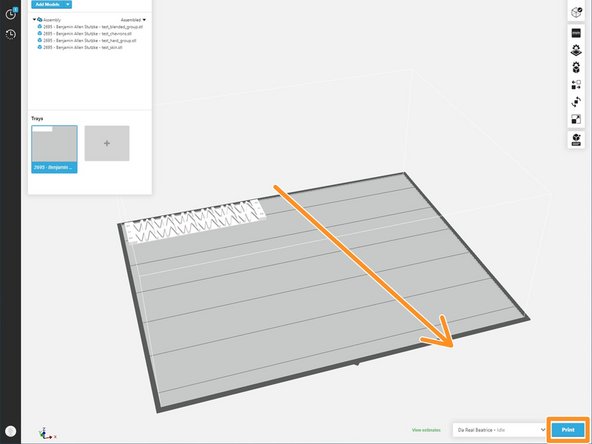
Task: Open Tray settings gear-over-layer icon
Action: tap(576, 50)
